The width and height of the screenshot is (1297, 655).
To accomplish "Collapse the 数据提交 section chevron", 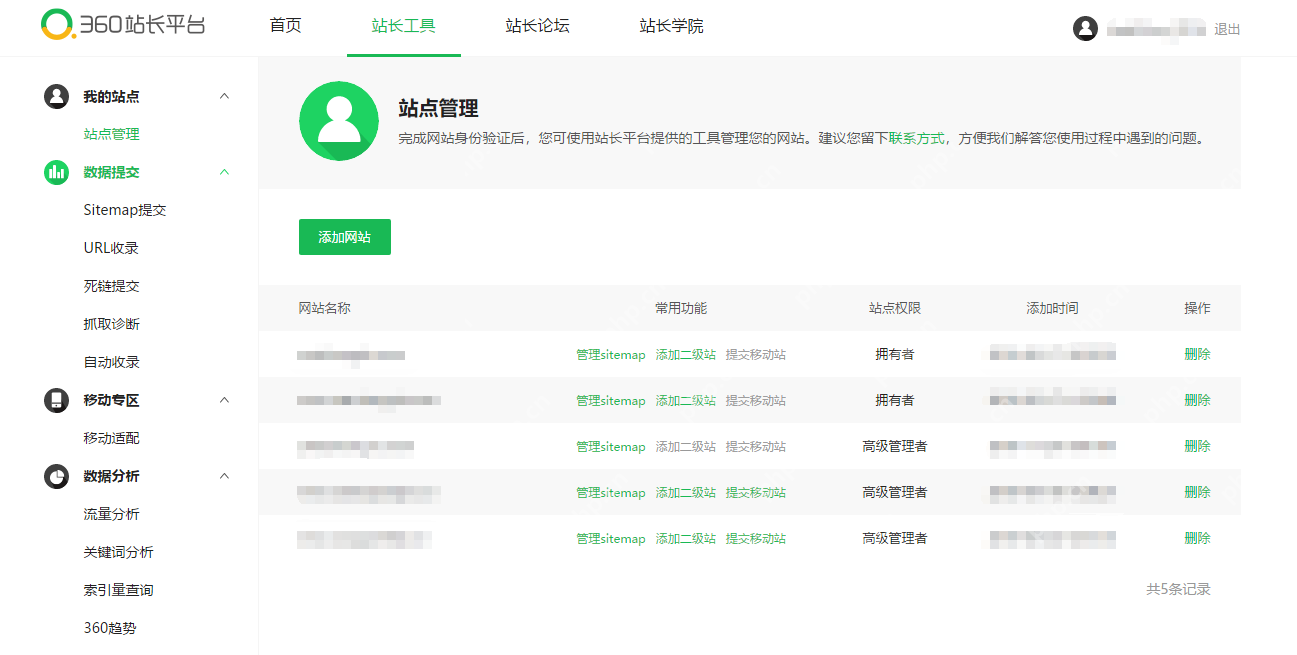I will (224, 172).
